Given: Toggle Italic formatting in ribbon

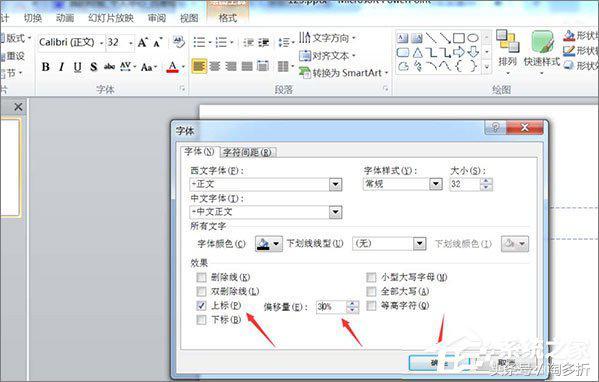Looking at the screenshot, I should point(61,67).
